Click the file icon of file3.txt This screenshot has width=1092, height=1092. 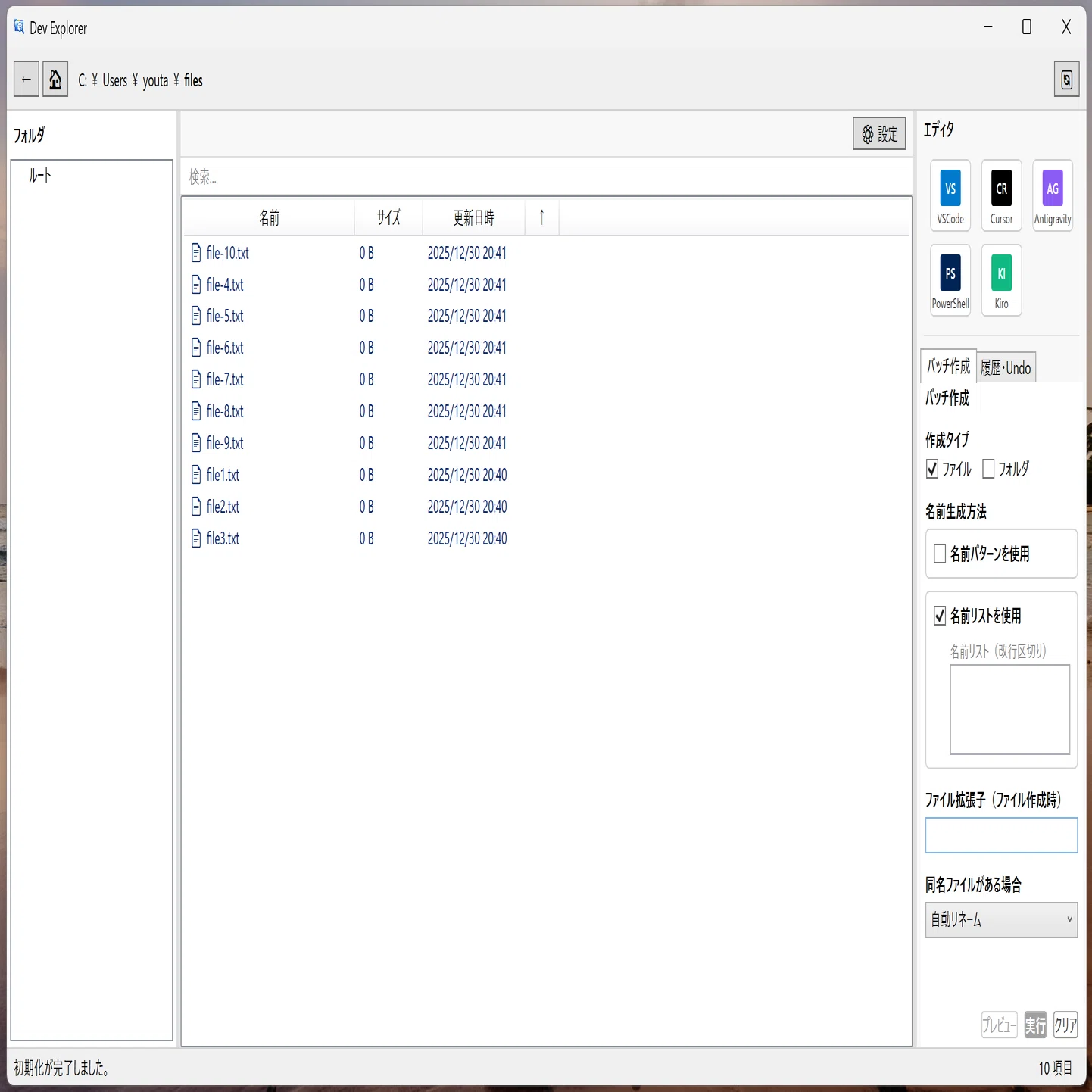tap(196, 538)
